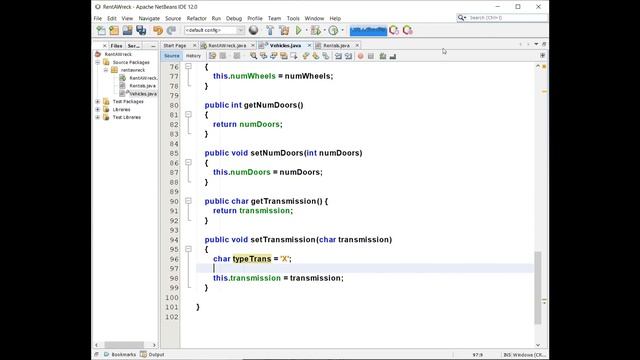This screenshot has height=360, width=640.
Task: Switch to the Start Page tab
Action: 175,46
